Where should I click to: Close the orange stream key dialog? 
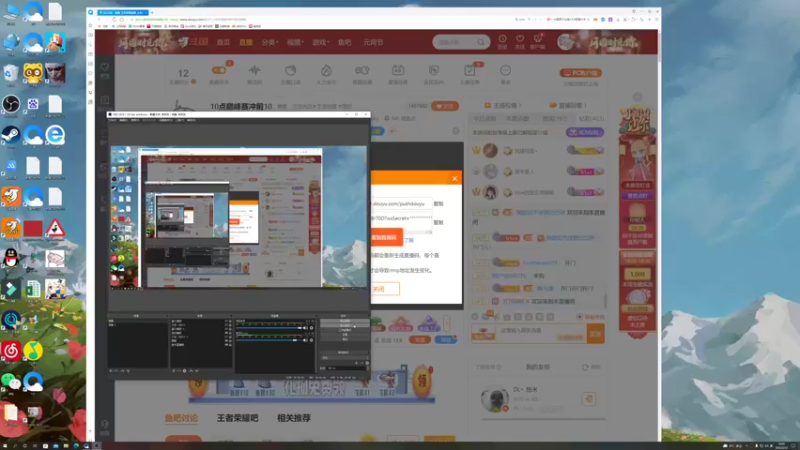454,178
